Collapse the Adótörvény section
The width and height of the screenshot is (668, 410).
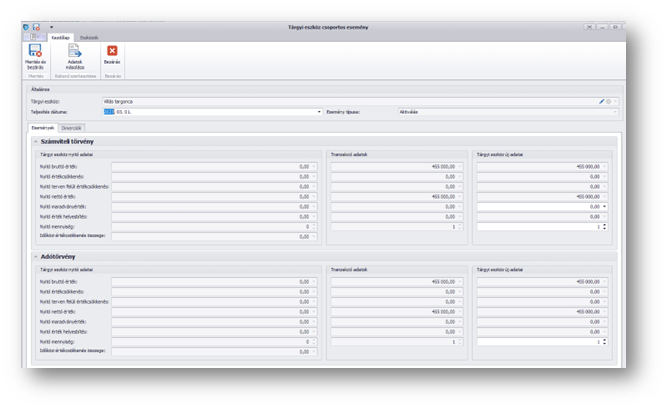[x=35, y=256]
